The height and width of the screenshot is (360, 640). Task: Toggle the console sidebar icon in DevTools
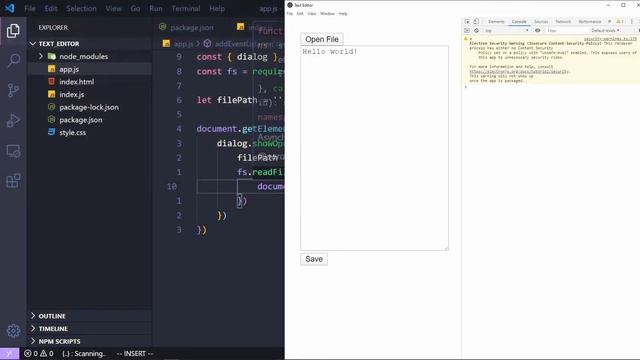[x=467, y=31]
